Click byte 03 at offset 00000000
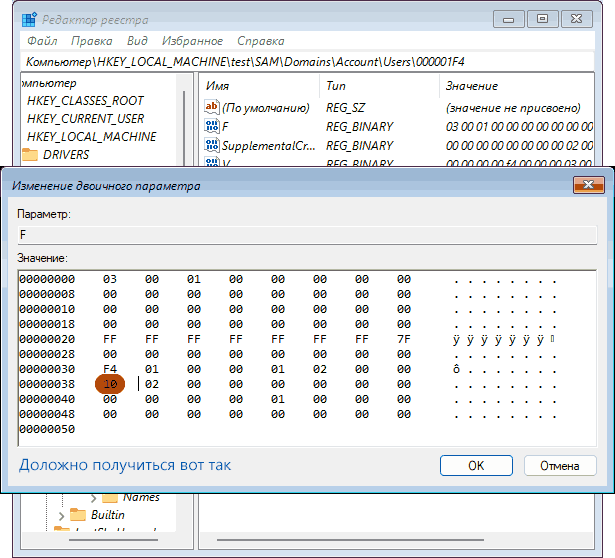The image size is (615, 558). click(x=110, y=279)
